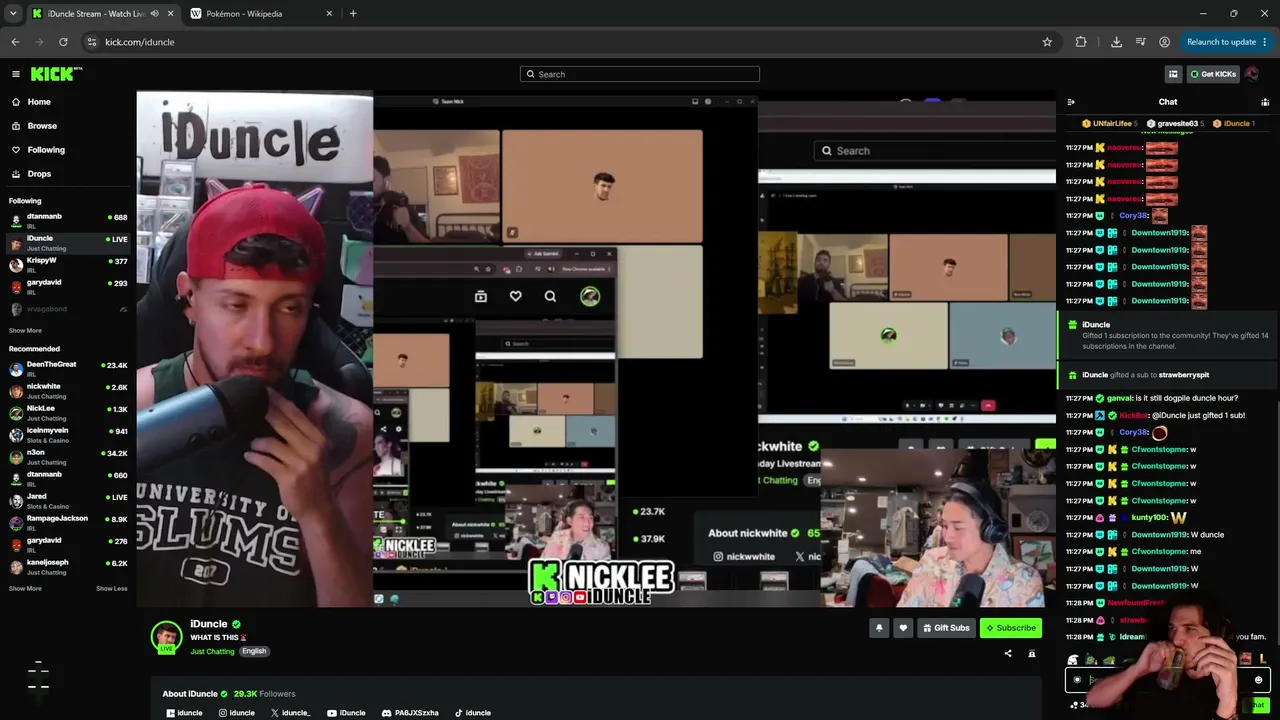The image size is (1280, 720).
Task: Open iDuncle's X profile link
Action: pyautogui.click(x=290, y=713)
